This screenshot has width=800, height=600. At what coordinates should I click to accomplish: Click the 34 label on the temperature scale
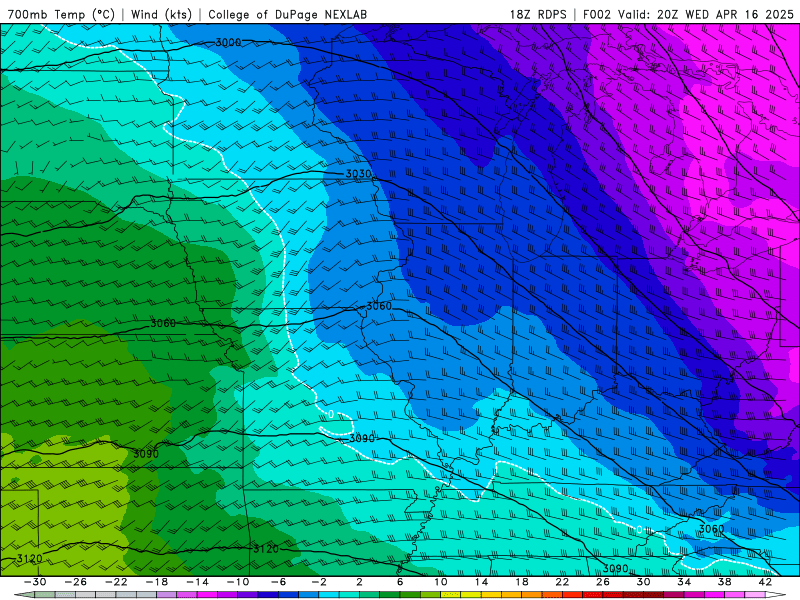(684, 582)
